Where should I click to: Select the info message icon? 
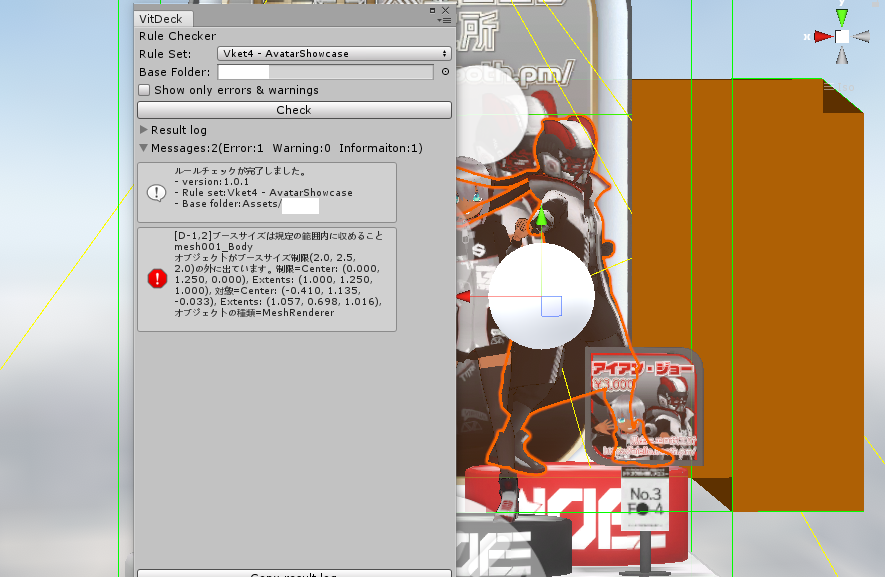tap(156, 193)
